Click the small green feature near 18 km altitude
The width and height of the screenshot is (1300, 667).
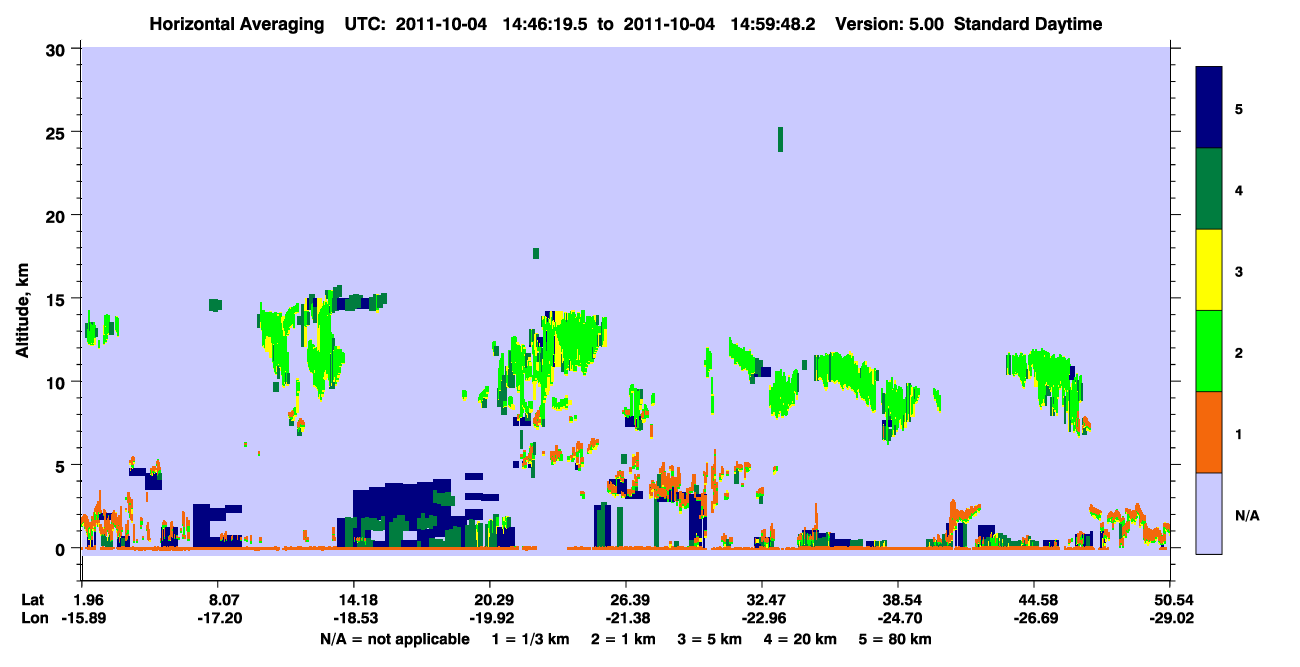[x=536, y=253]
